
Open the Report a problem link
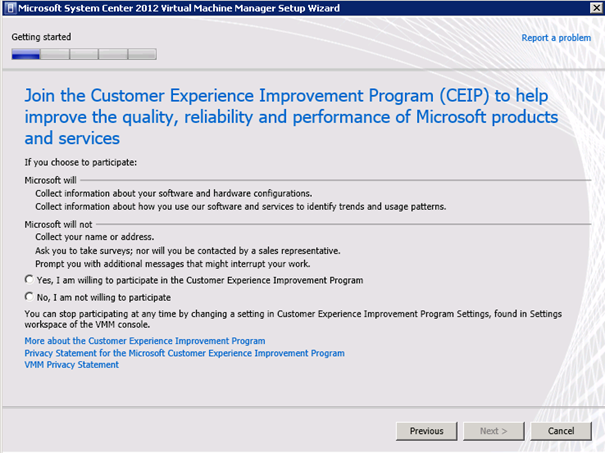coord(556,38)
